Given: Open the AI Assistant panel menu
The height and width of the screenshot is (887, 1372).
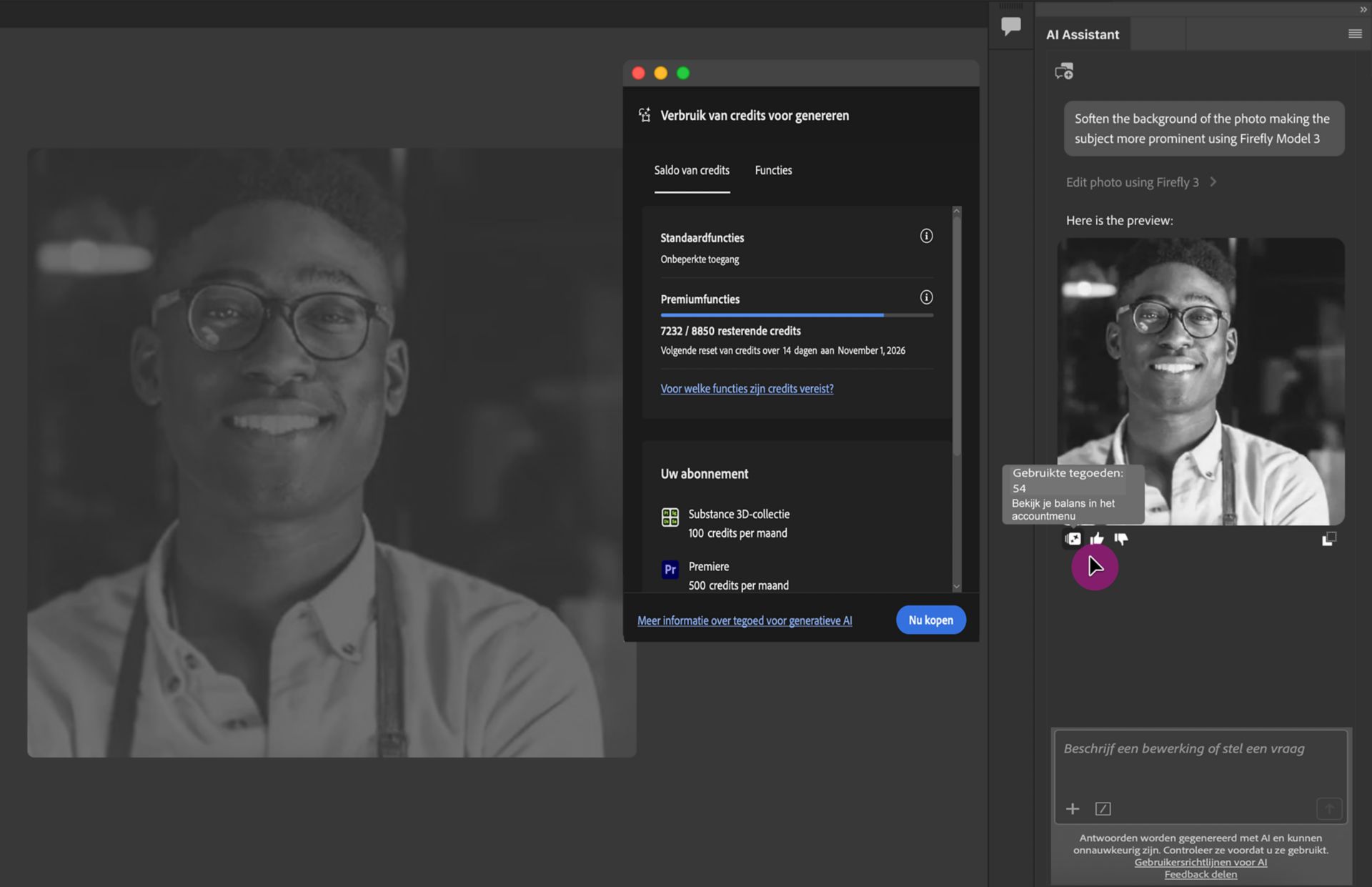Looking at the screenshot, I should (x=1354, y=34).
